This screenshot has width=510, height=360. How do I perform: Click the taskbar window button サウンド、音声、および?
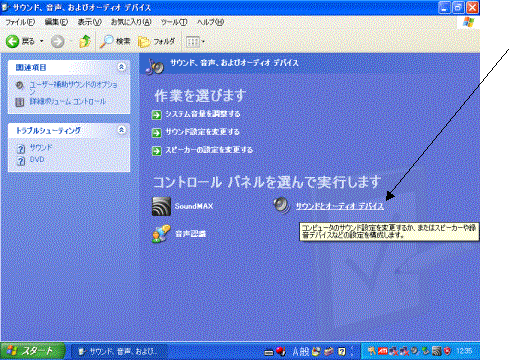coord(118,351)
